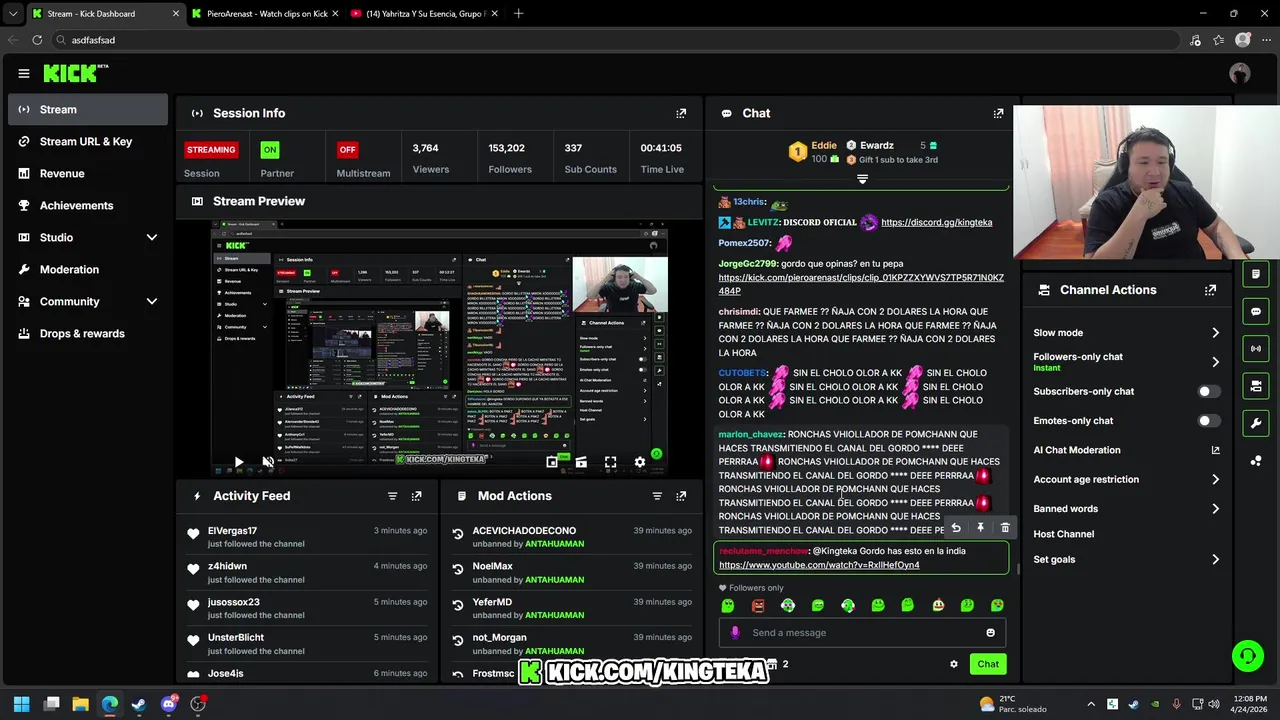Enter fullscreen on stream preview

[610, 462]
